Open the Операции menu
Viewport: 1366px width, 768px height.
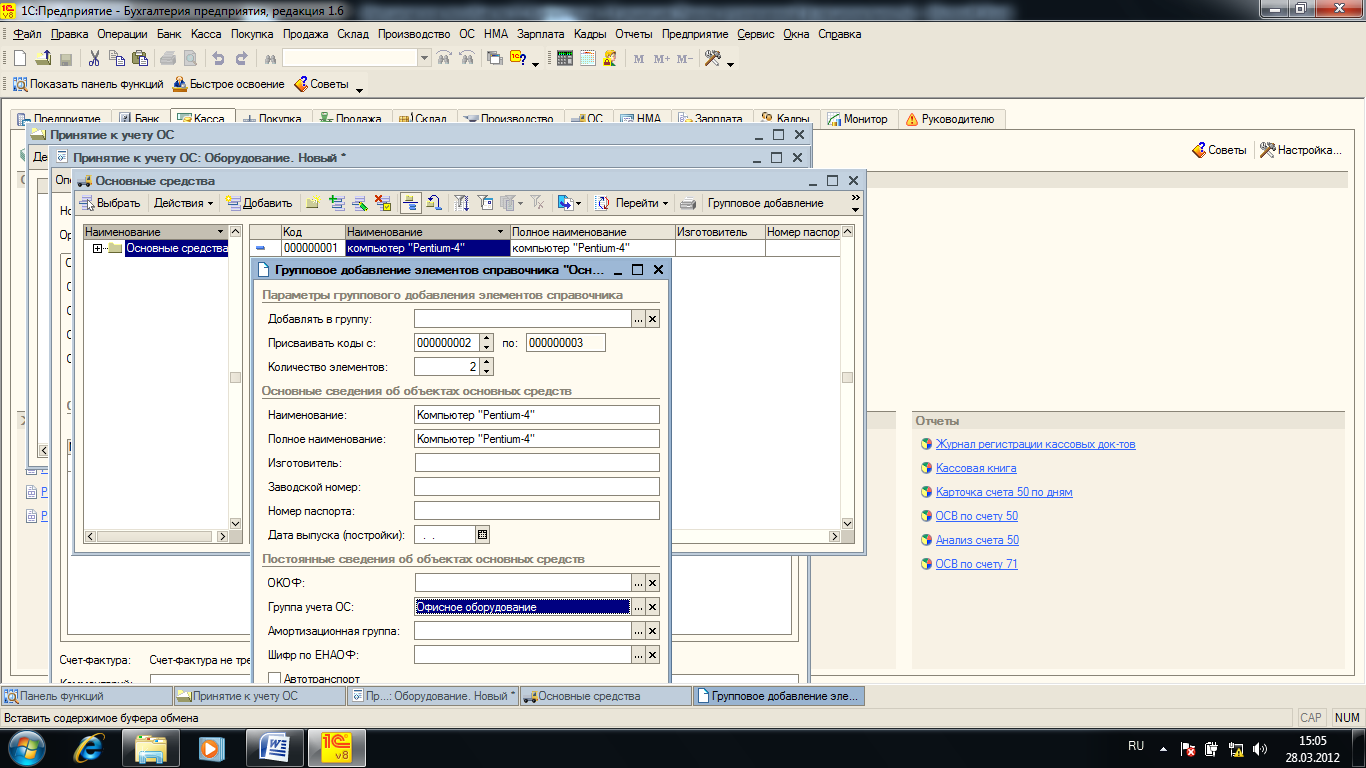pyautogui.click(x=123, y=34)
